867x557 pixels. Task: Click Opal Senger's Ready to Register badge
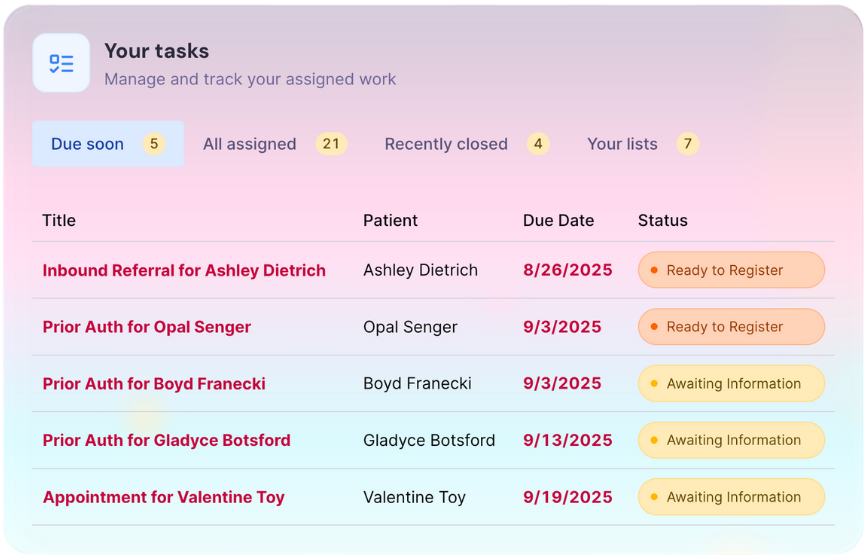click(731, 327)
